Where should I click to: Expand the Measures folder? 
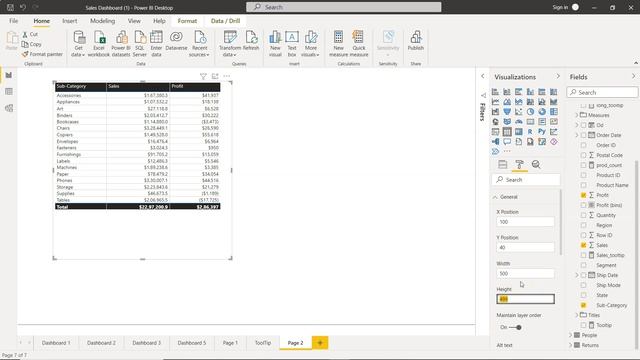577,115
